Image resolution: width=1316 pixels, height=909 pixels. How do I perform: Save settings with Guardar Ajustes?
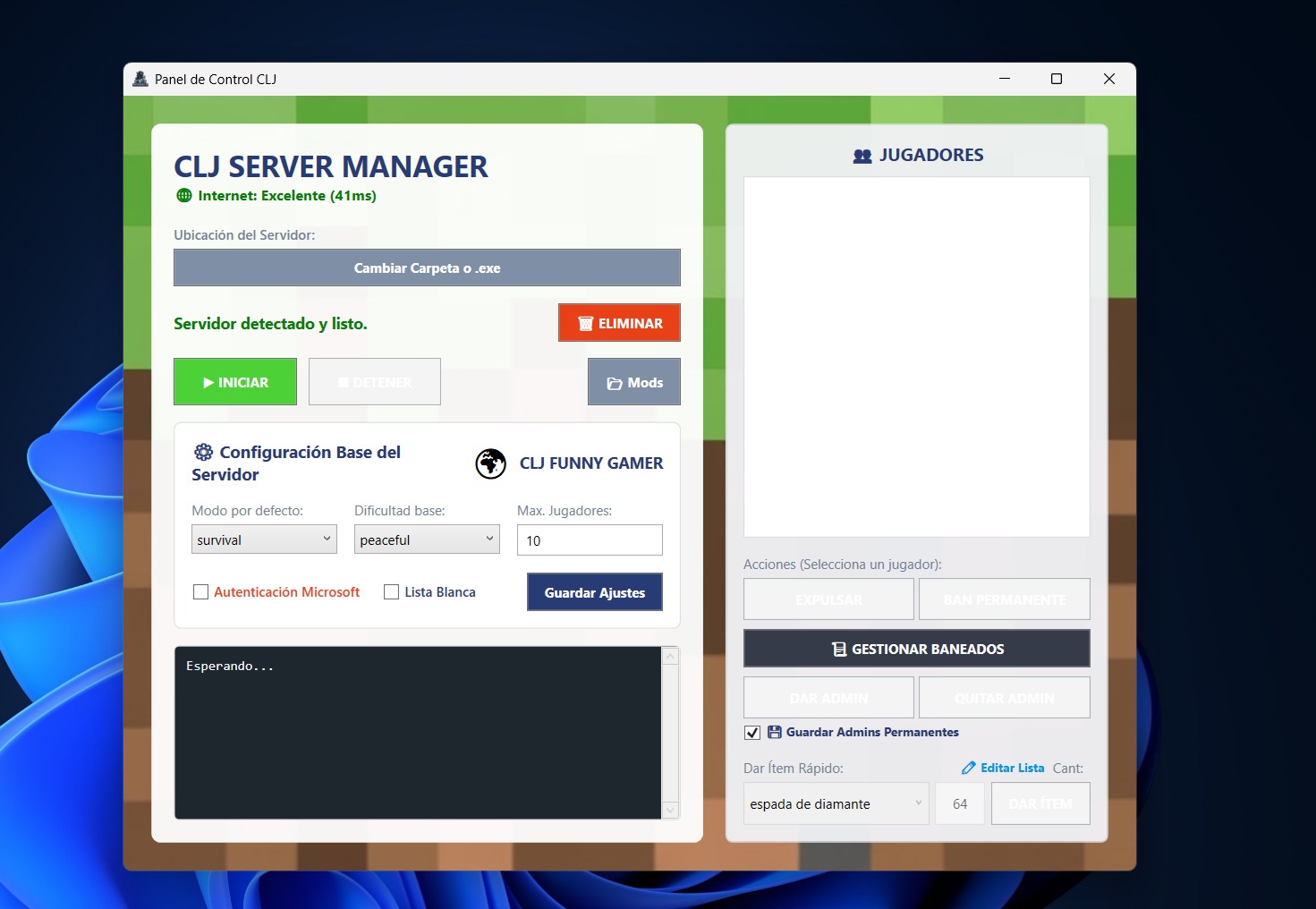click(595, 592)
